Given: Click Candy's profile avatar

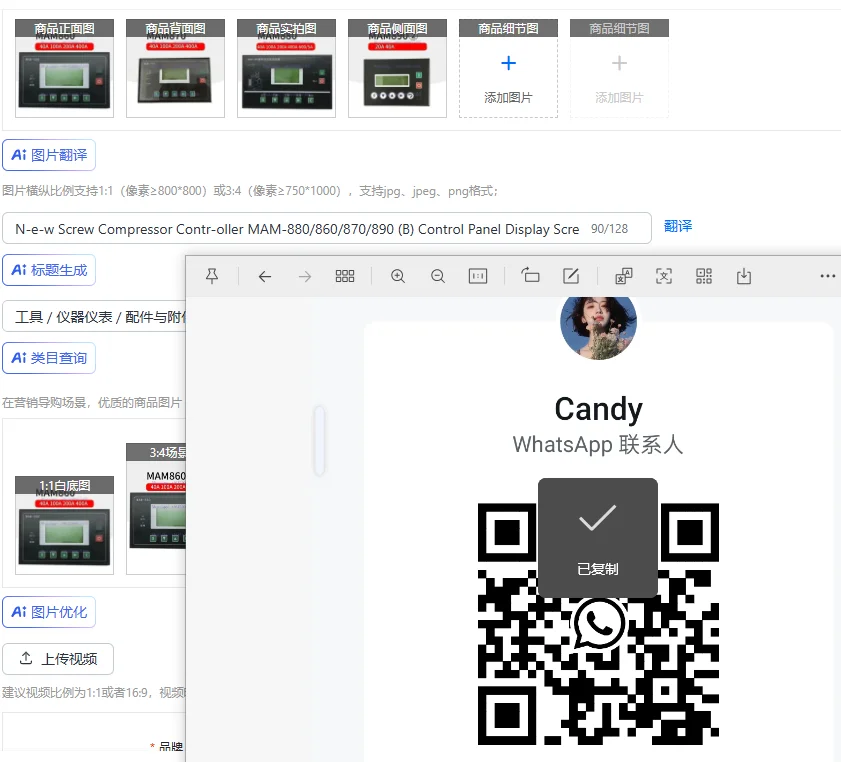Looking at the screenshot, I should (598, 327).
